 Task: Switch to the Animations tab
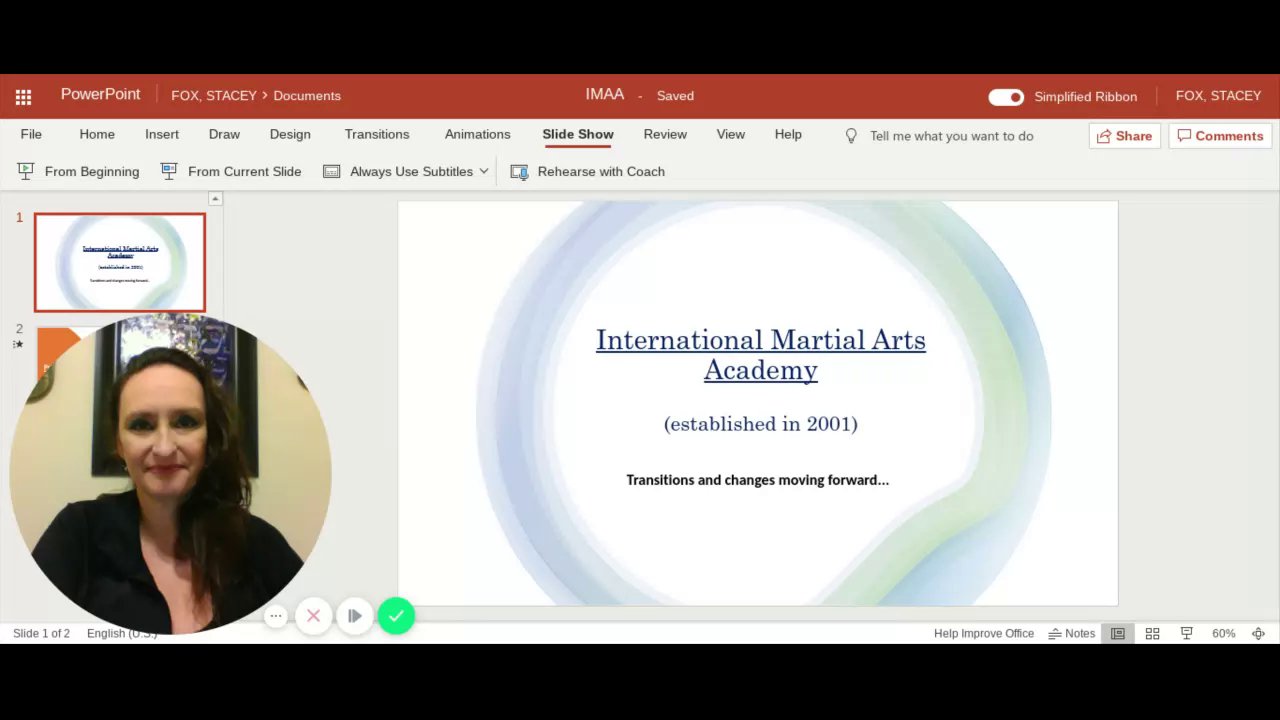(477, 134)
